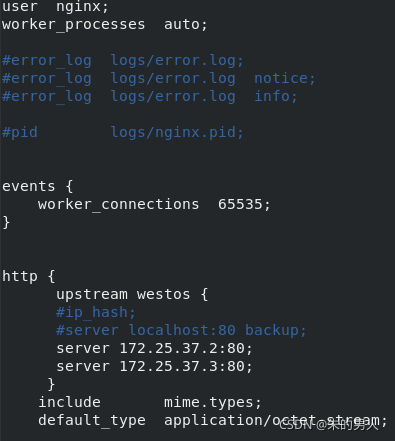Click the 'notice;' log level text
This screenshot has width=395, height=441.
[285, 78]
